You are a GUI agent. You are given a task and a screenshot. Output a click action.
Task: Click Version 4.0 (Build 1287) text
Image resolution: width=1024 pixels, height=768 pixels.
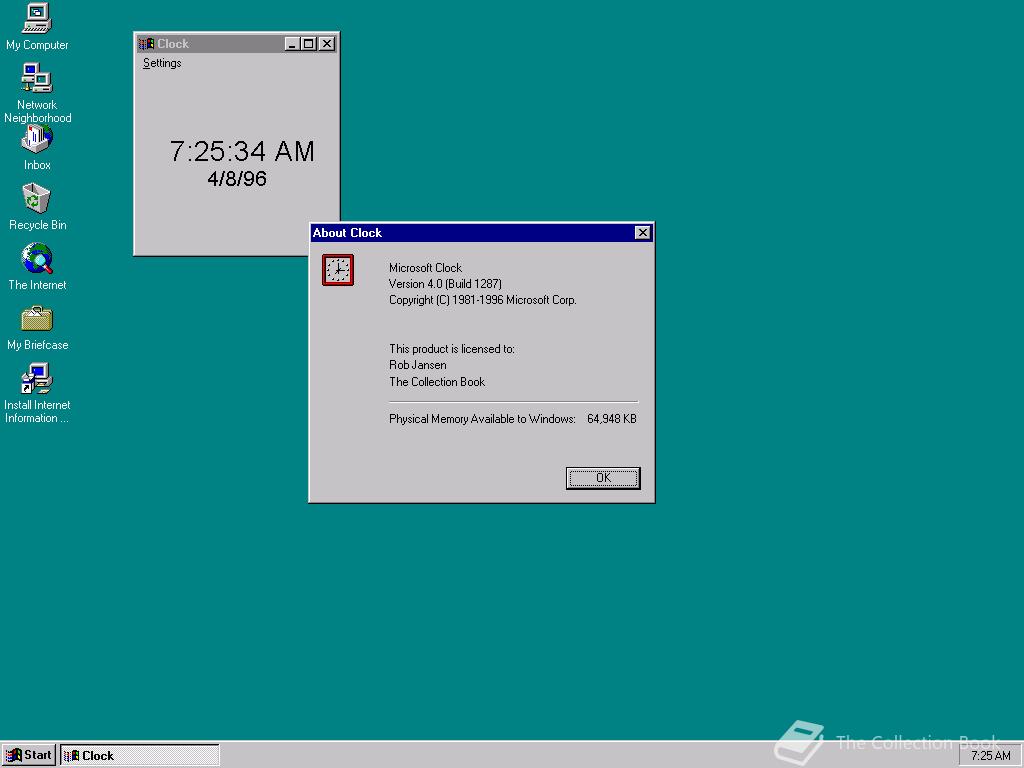pyautogui.click(x=445, y=284)
